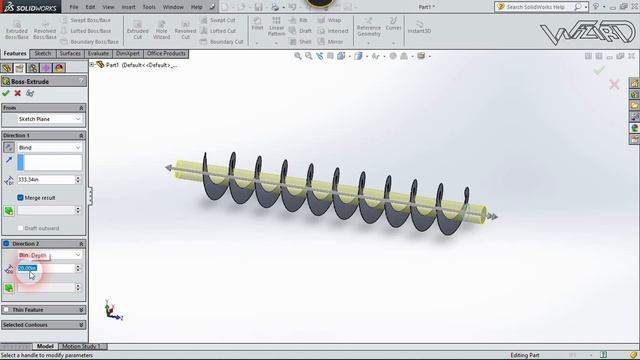Turn on draft in Direction 2
640x360 pixels.
(9, 288)
